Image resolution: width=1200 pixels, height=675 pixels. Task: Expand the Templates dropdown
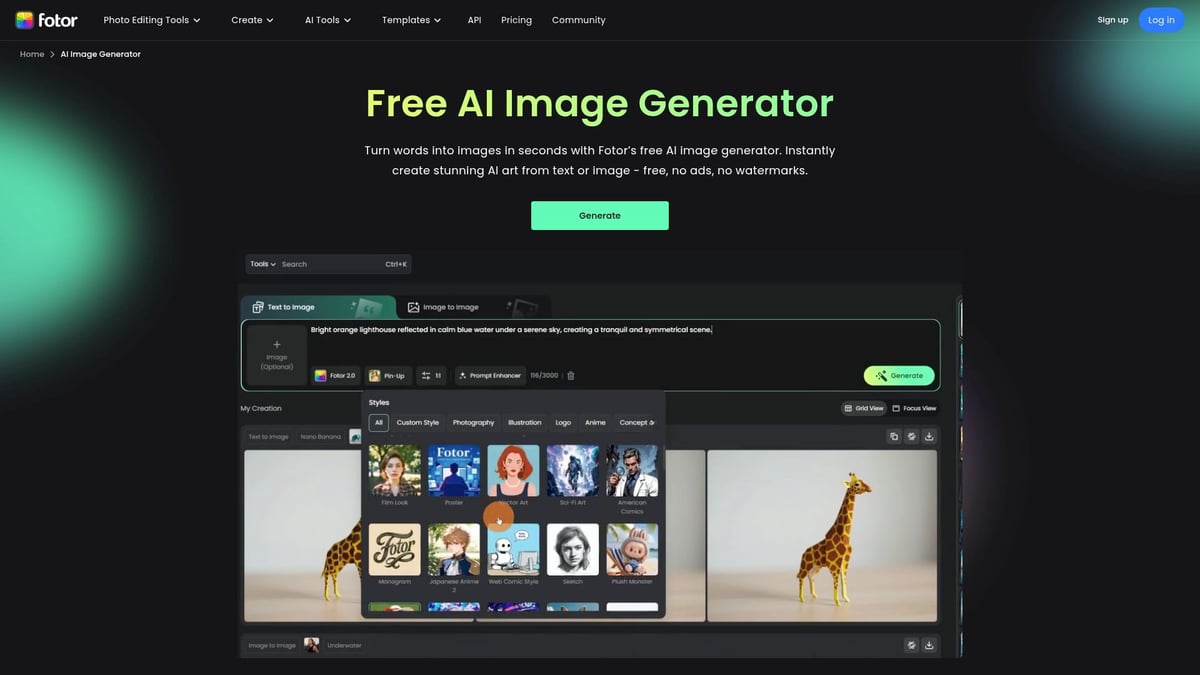pos(411,19)
